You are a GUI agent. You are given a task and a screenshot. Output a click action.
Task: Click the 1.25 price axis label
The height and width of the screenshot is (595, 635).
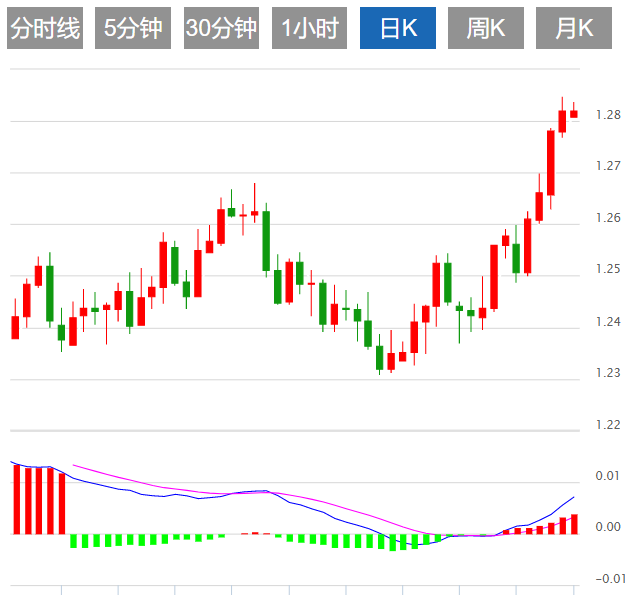[608, 269]
